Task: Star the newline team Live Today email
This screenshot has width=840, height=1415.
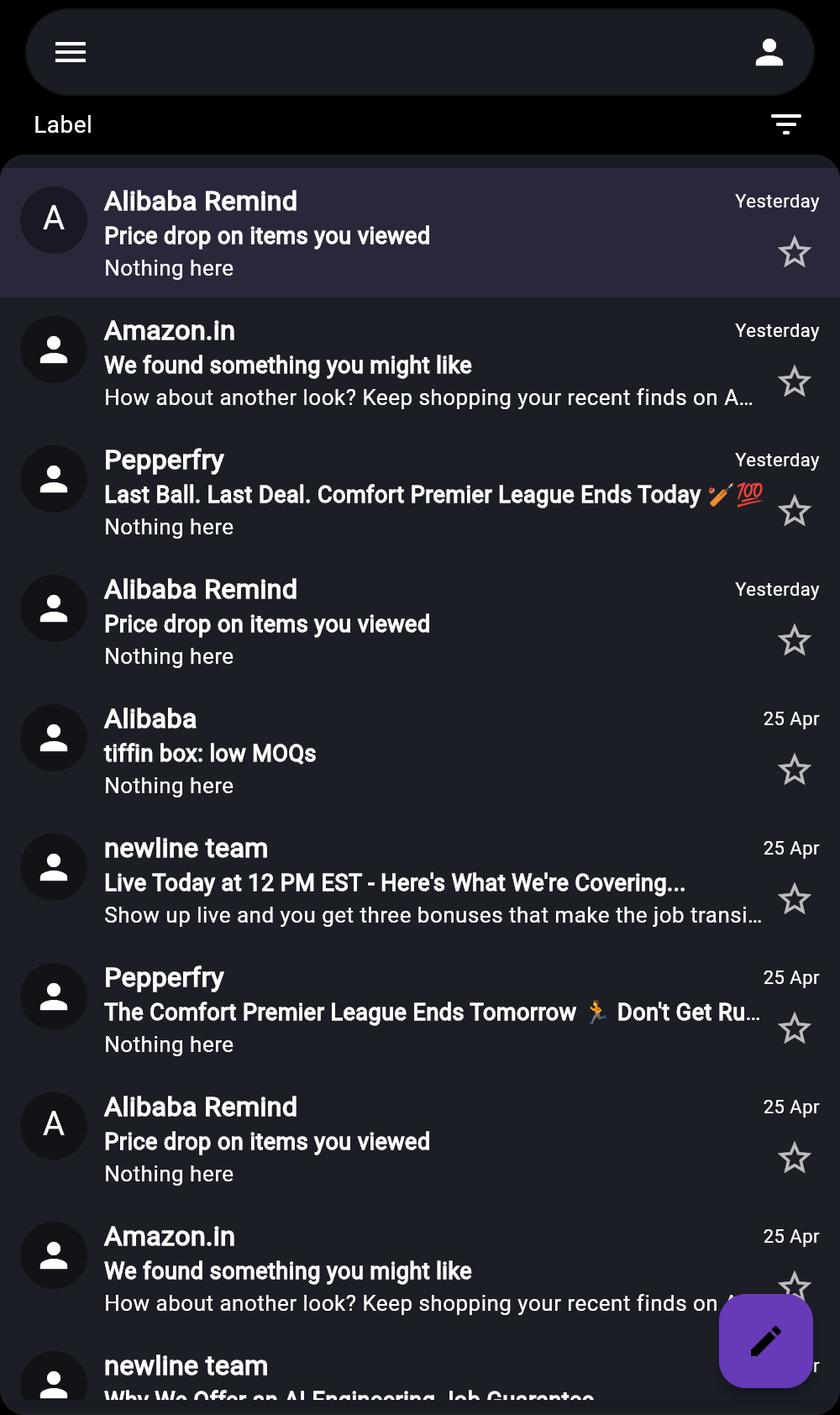Action: [794, 899]
